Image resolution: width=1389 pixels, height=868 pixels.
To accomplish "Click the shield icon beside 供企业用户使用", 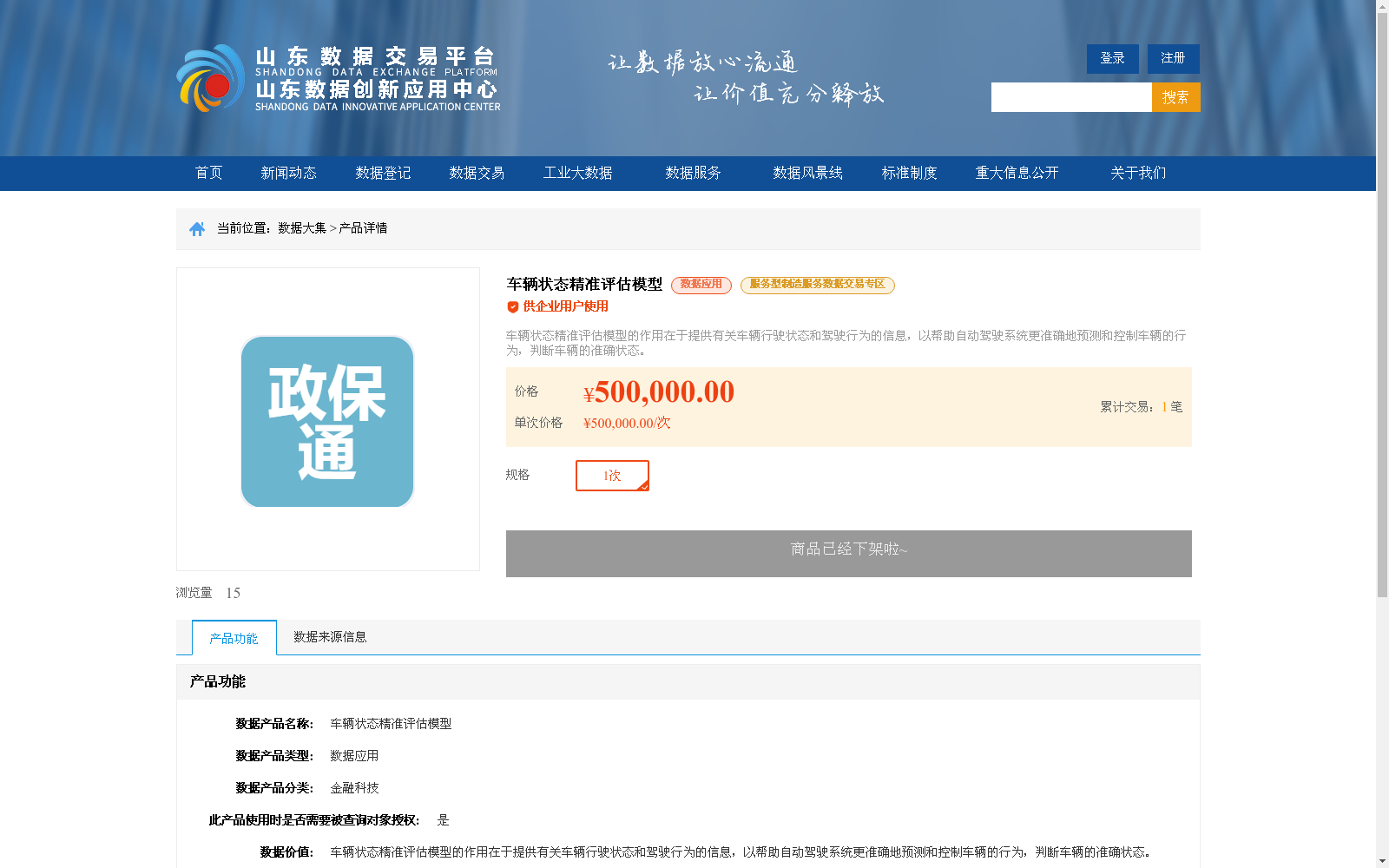I will tap(513, 307).
